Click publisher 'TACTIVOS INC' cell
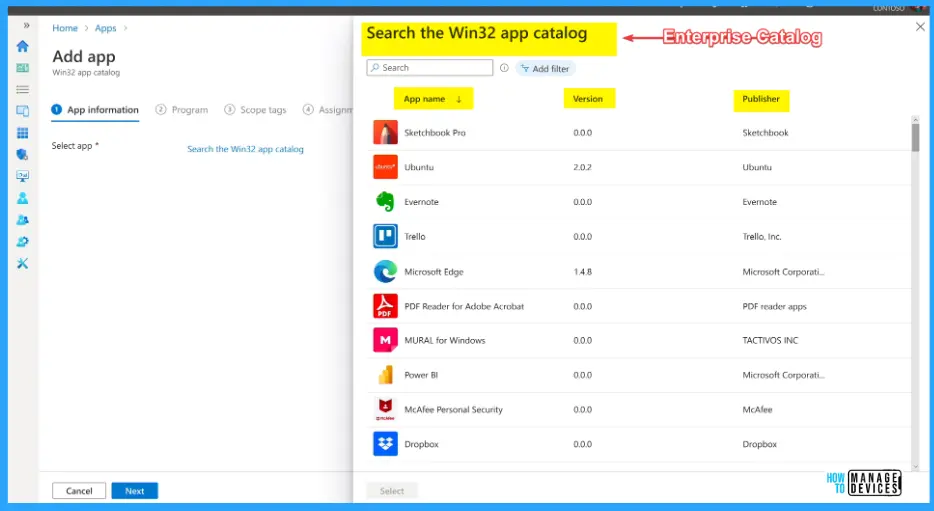This screenshot has width=934, height=511. click(x=770, y=340)
